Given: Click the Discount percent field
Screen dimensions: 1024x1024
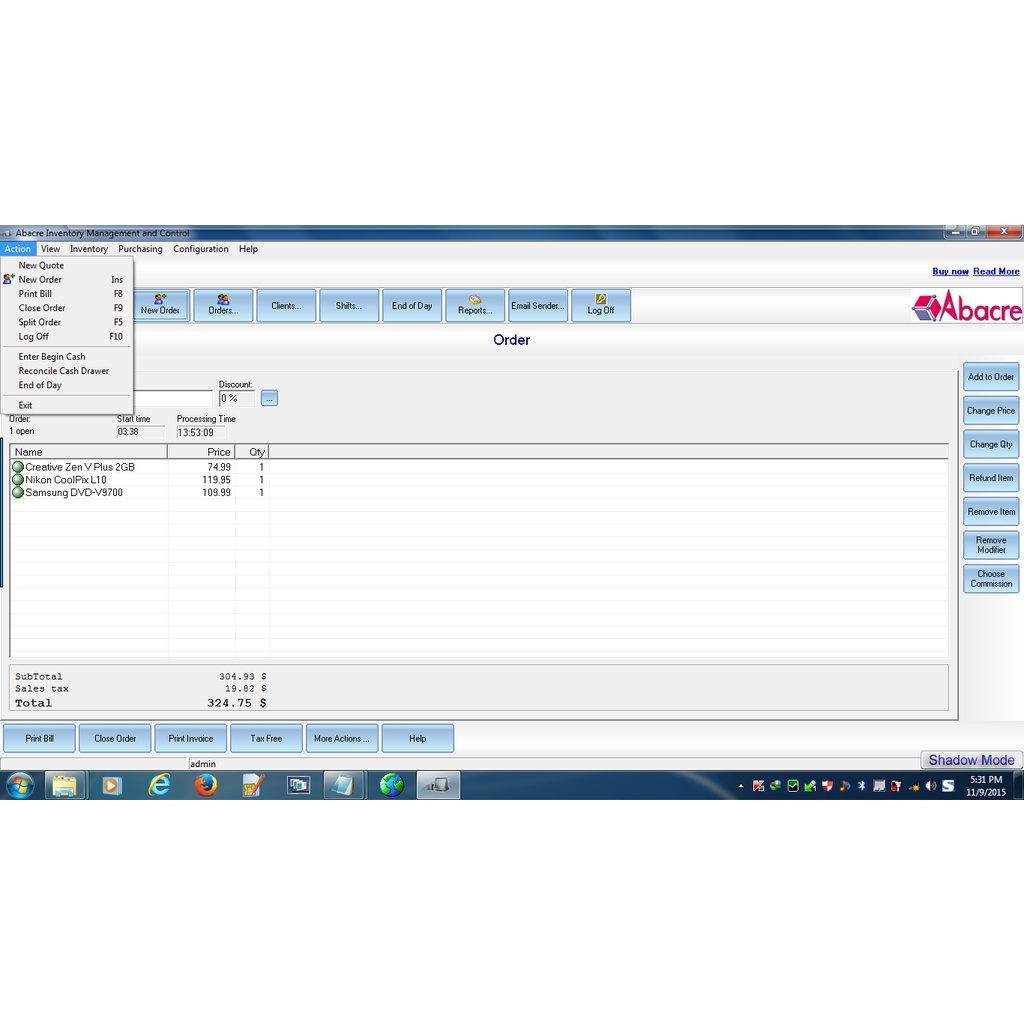Looking at the screenshot, I should tap(236, 398).
